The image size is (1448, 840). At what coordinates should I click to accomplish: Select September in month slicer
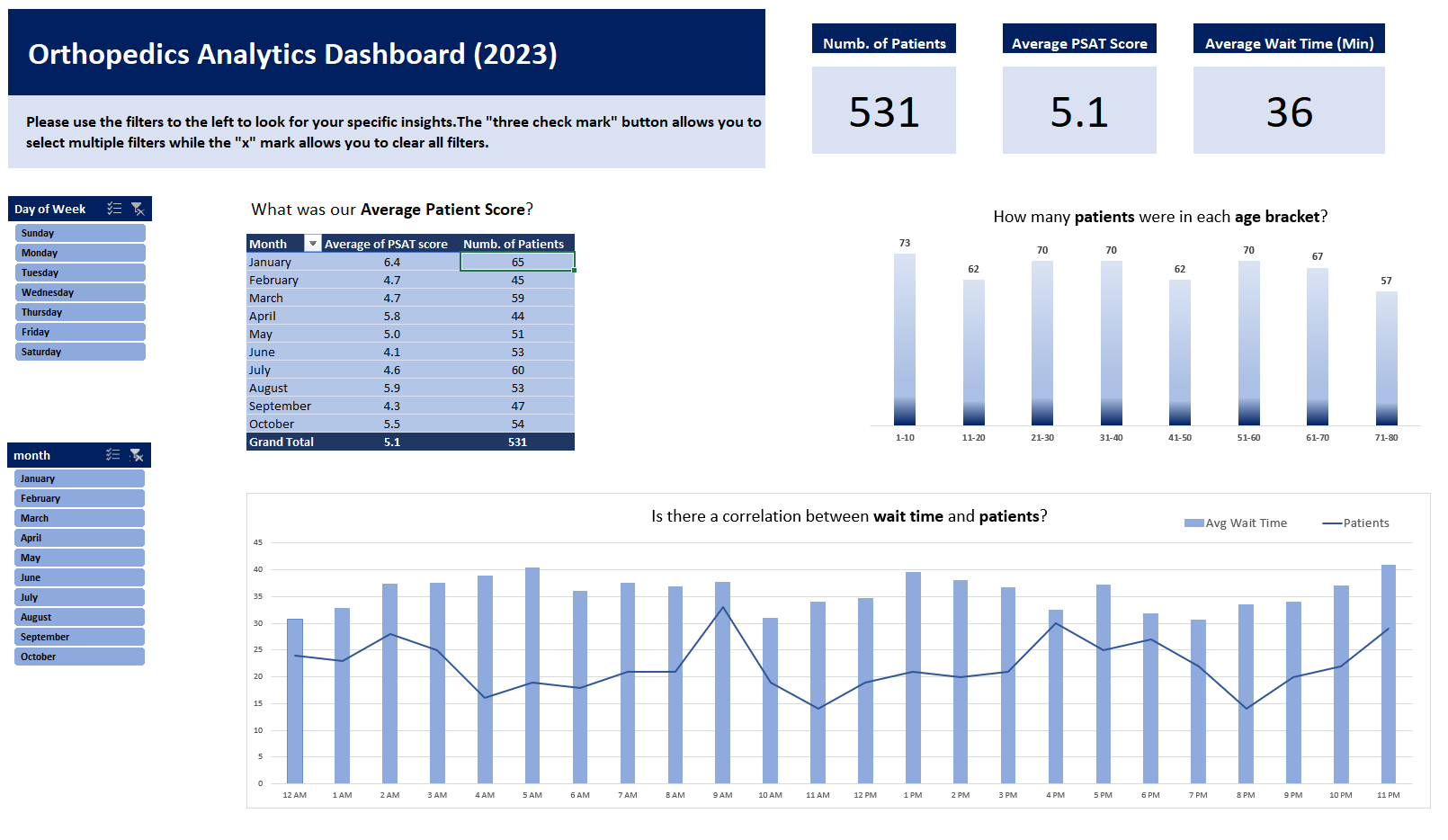coord(79,637)
